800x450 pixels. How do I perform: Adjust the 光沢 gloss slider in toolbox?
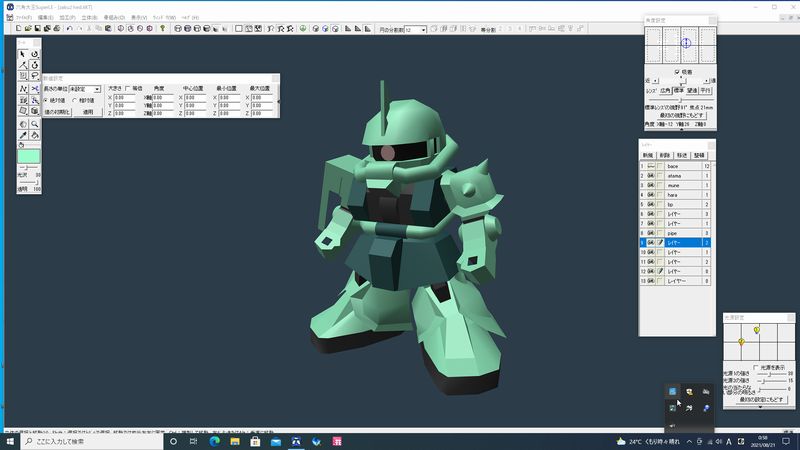tap(29, 168)
